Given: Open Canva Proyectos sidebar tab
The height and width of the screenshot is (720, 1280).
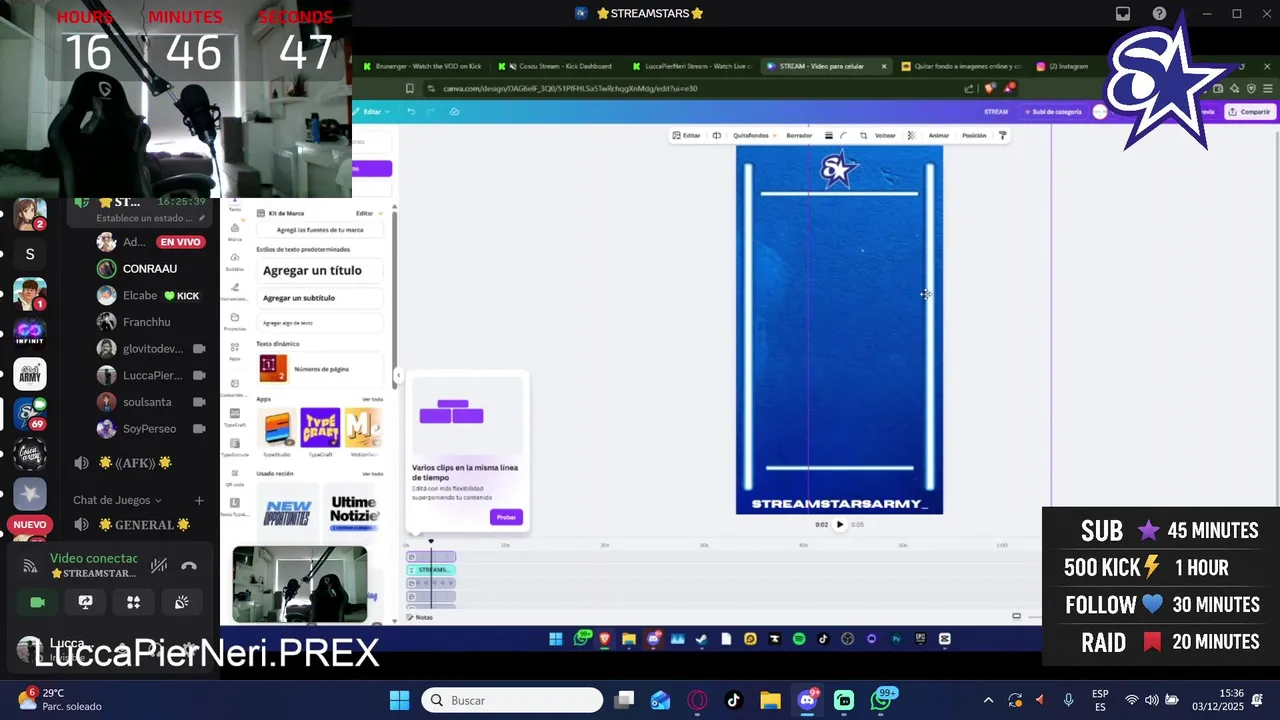Looking at the screenshot, I should pyautogui.click(x=235, y=322).
